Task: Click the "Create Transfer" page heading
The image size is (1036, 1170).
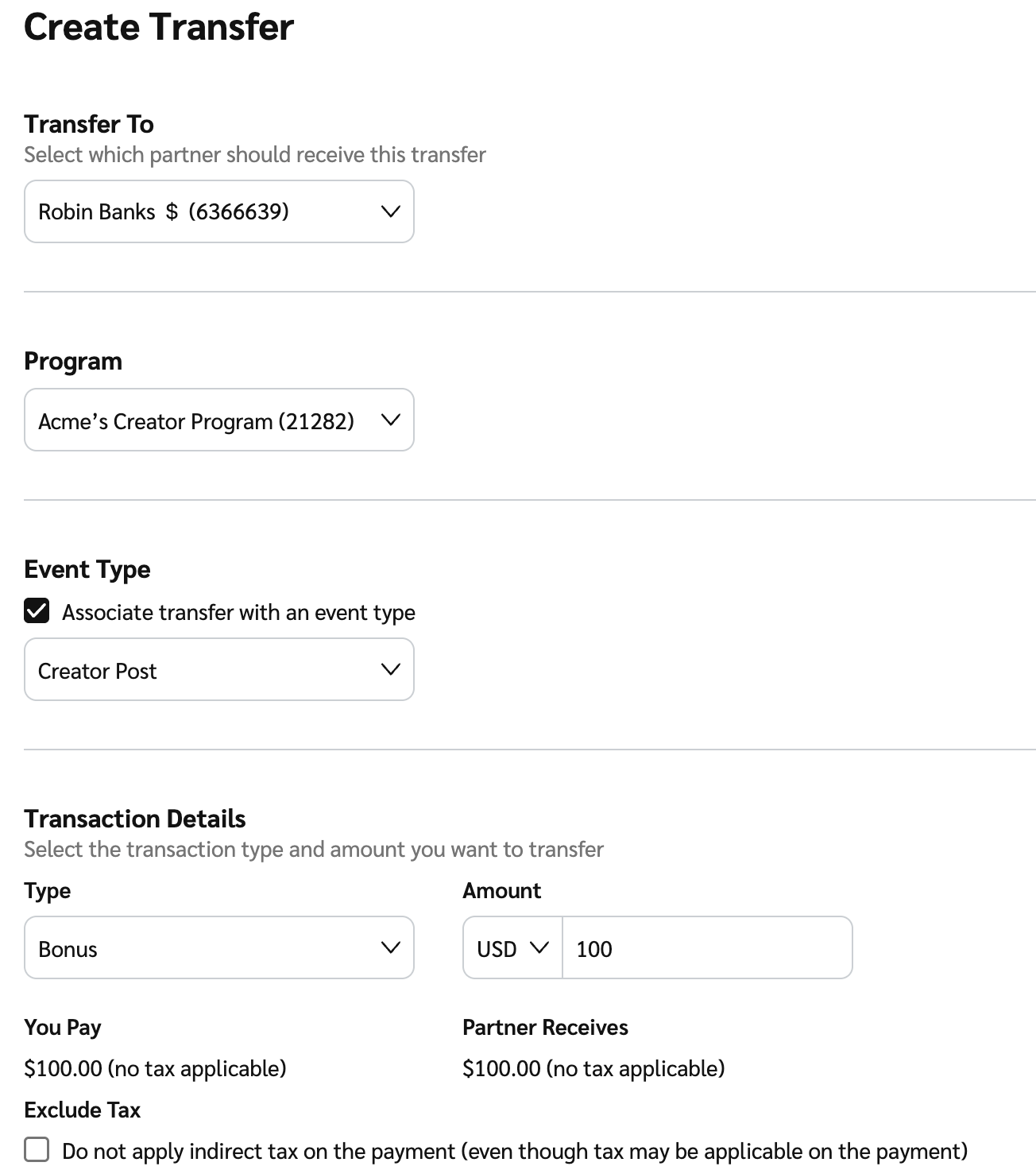Action: (159, 27)
